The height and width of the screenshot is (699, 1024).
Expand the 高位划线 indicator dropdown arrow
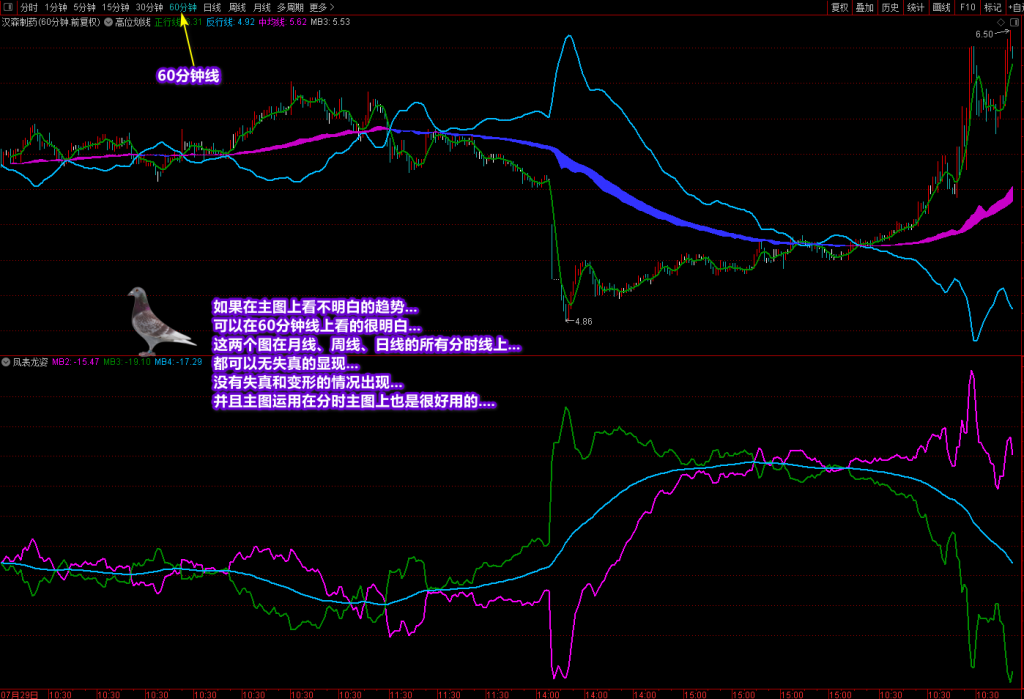pos(108,22)
